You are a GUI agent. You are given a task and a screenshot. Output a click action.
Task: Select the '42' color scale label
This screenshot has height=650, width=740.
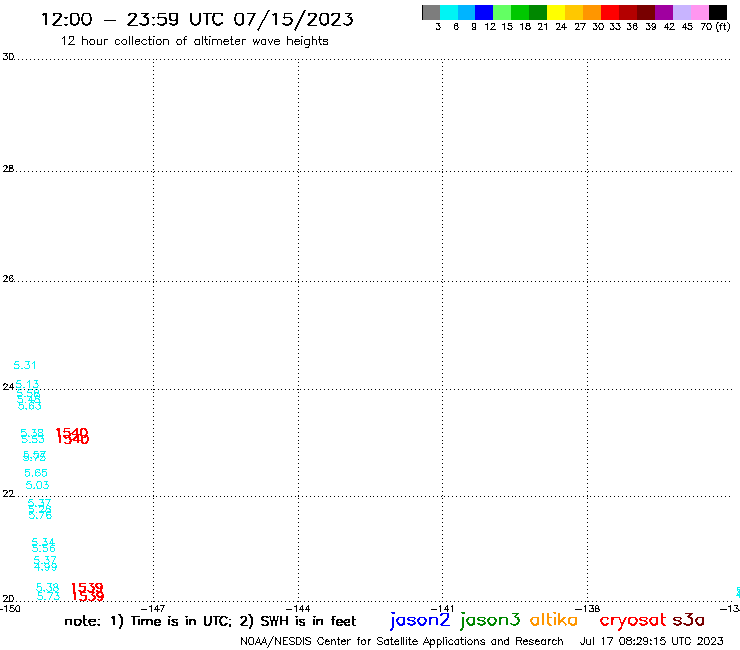click(x=669, y=27)
